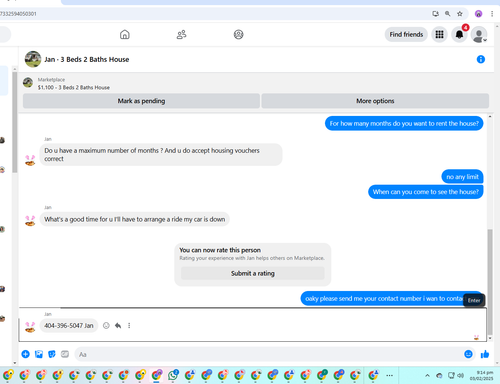Click the message 'When can you come to see the house?'
This screenshot has height=384, width=500.
click(x=426, y=192)
